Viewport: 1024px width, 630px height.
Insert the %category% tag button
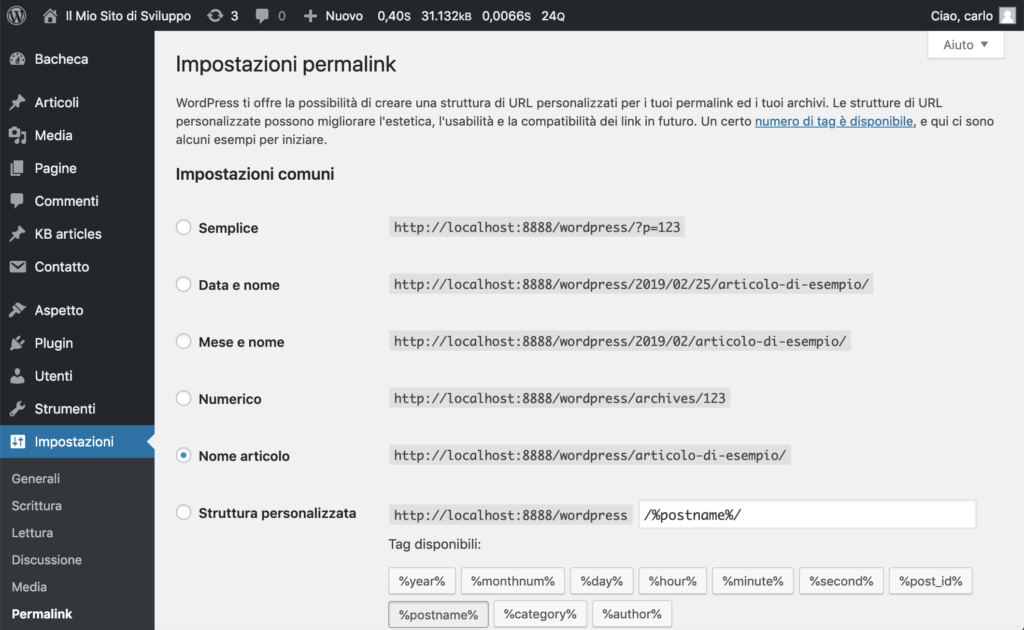[x=540, y=614]
